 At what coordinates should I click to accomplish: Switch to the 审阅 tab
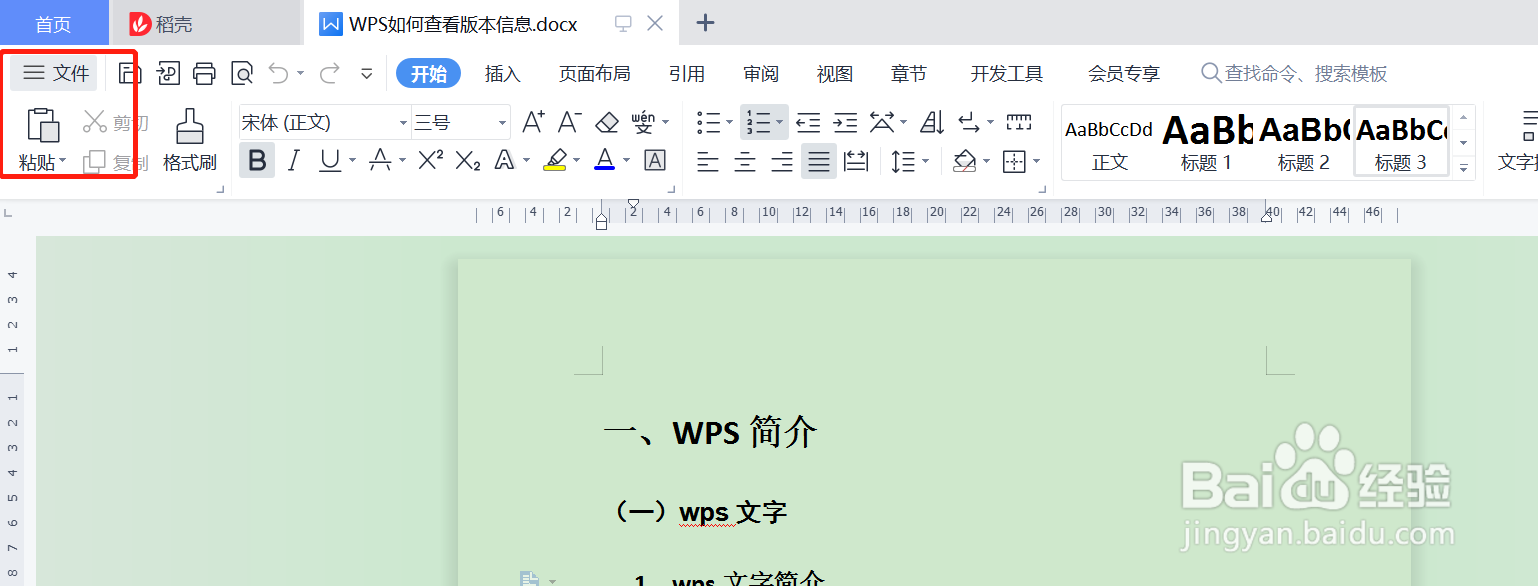(761, 73)
